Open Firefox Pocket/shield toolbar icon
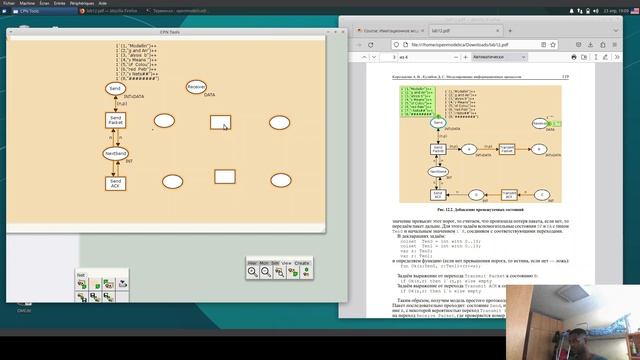Image resolution: width=640 pixels, height=360 pixels. click(x=578, y=45)
